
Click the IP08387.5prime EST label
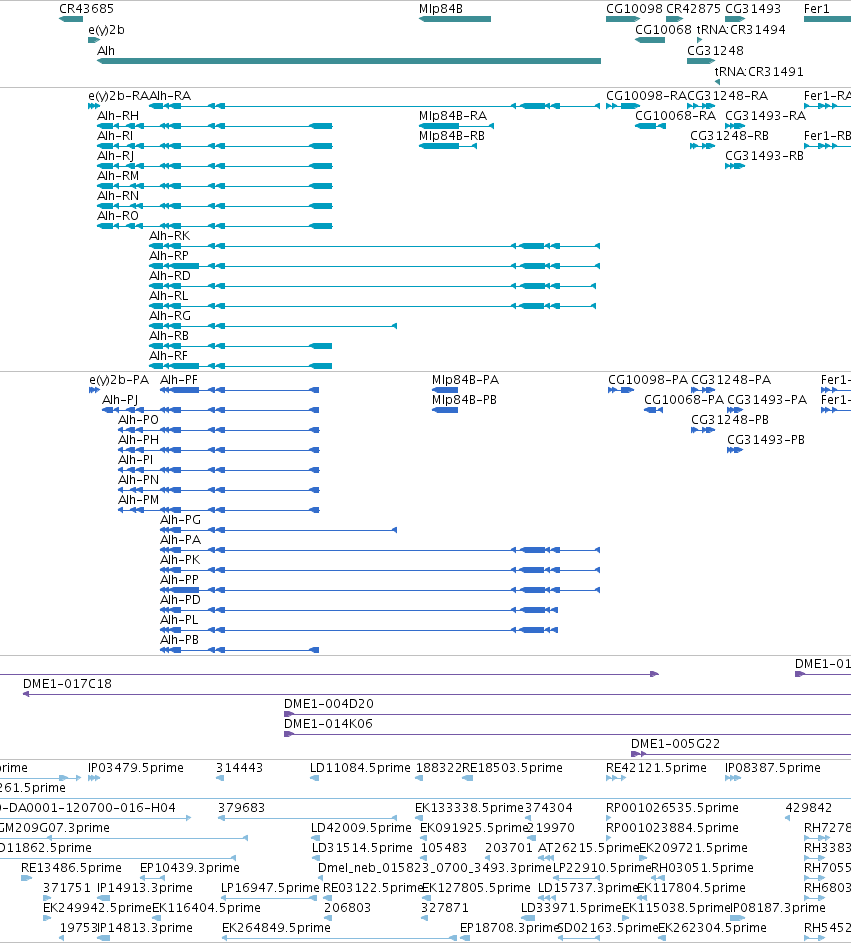pyautogui.click(x=773, y=768)
